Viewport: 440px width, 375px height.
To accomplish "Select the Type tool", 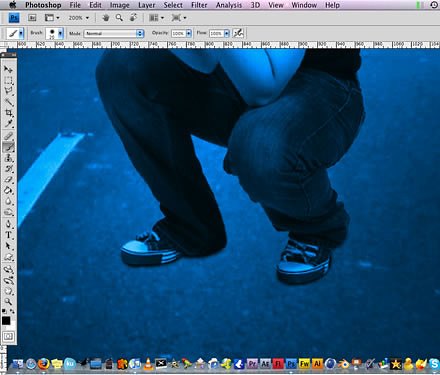I will [8, 235].
